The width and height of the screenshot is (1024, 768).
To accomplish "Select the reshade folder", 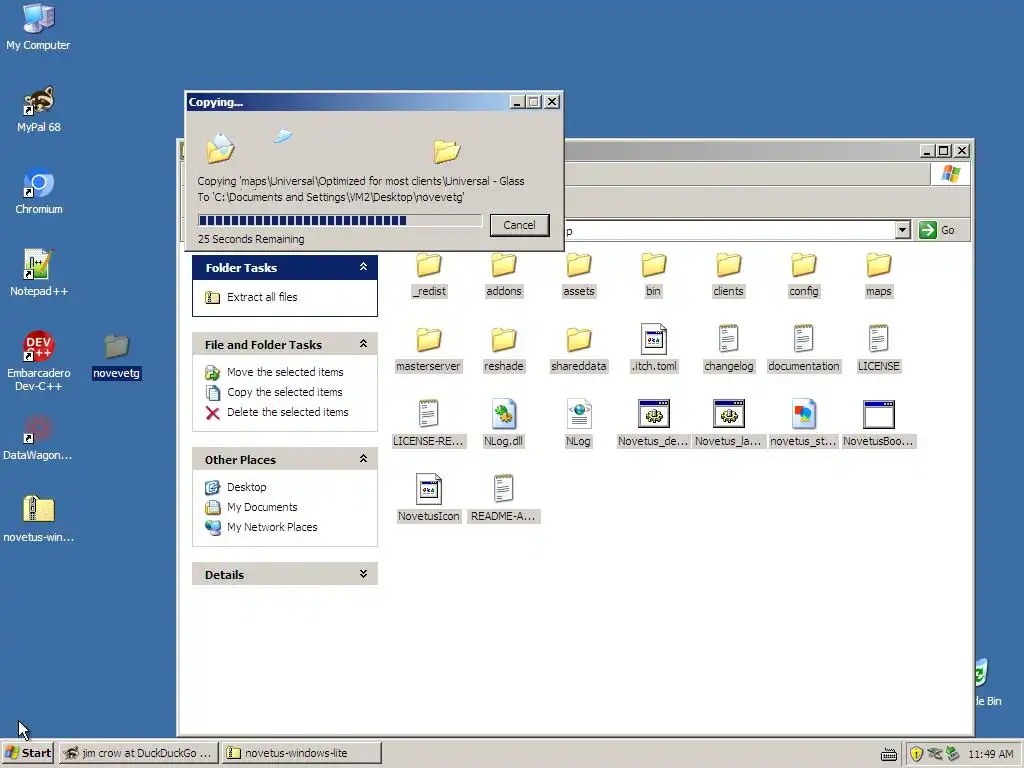I will tap(504, 349).
